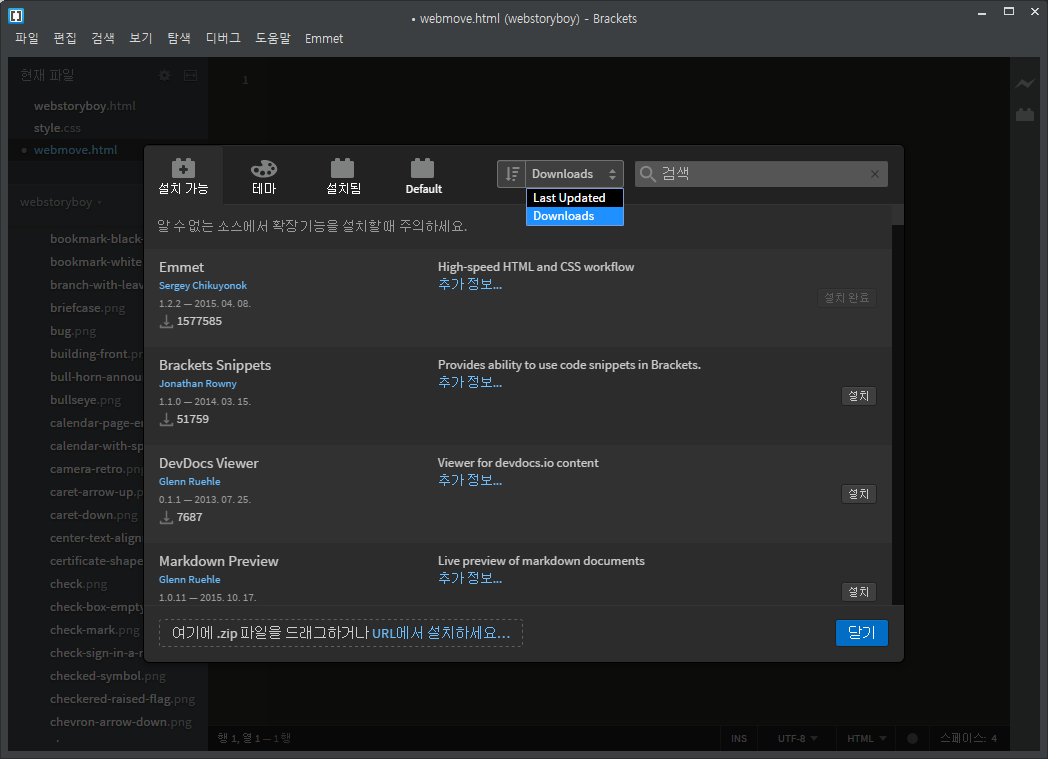Click the Live Preview lightning icon

pos(1025,84)
